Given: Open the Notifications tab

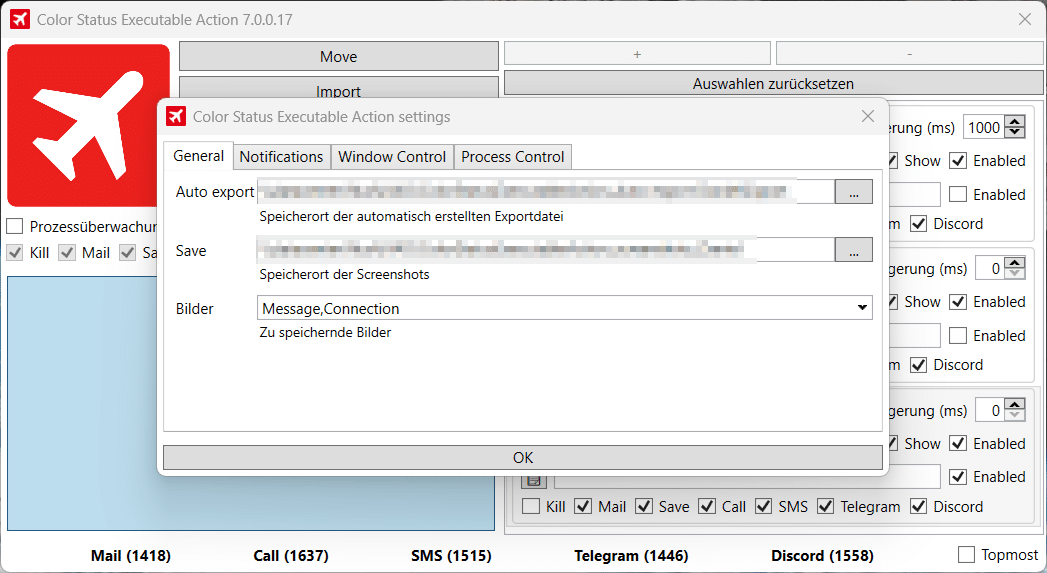Looking at the screenshot, I should point(281,157).
